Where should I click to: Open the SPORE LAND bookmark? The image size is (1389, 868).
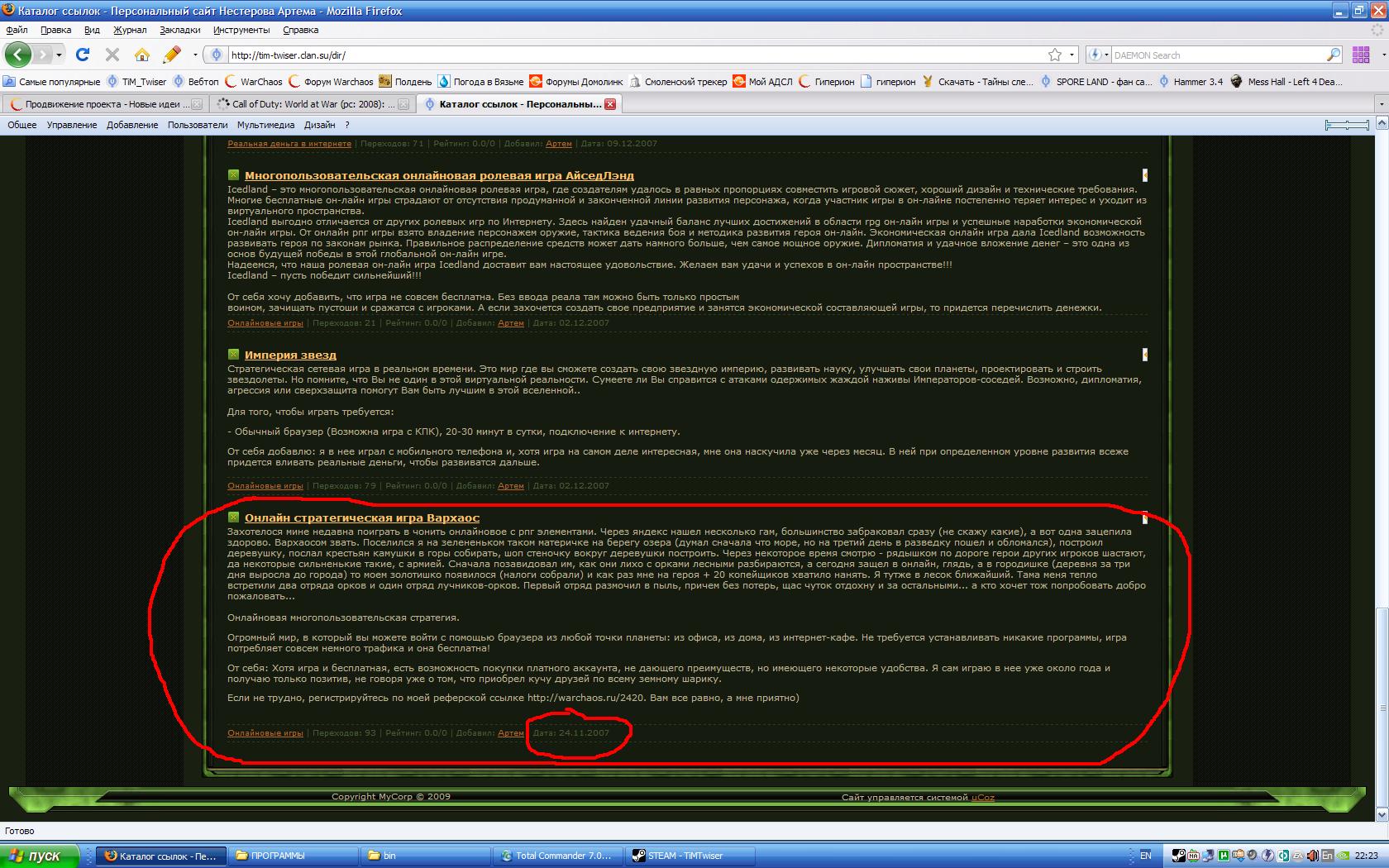pyautogui.click(x=1095, y=82)
